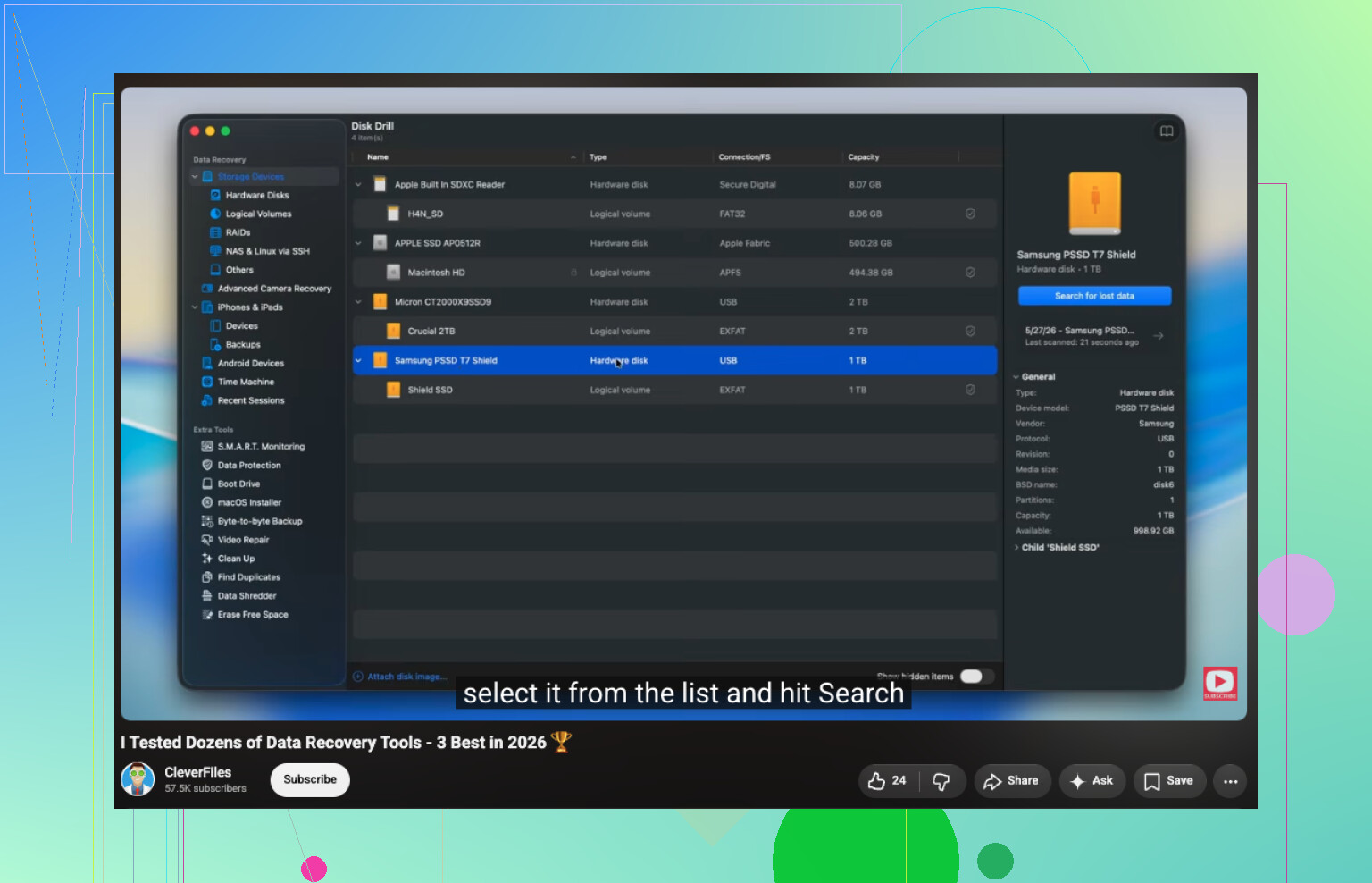Click the Subscribe button
This screenshot has height=883, width=1372.
click(x=310, y=779)
